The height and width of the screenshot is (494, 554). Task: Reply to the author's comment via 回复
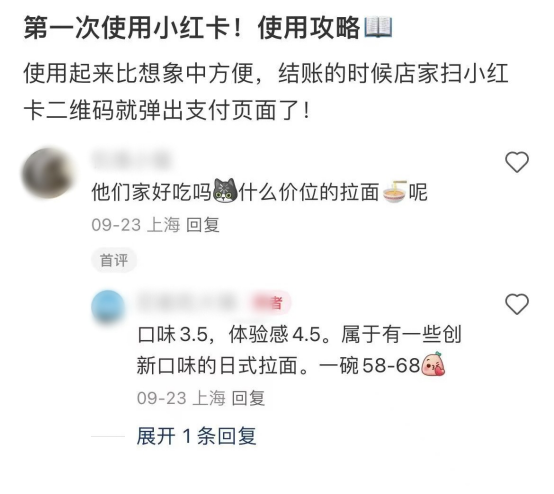(x=248, y=398)
